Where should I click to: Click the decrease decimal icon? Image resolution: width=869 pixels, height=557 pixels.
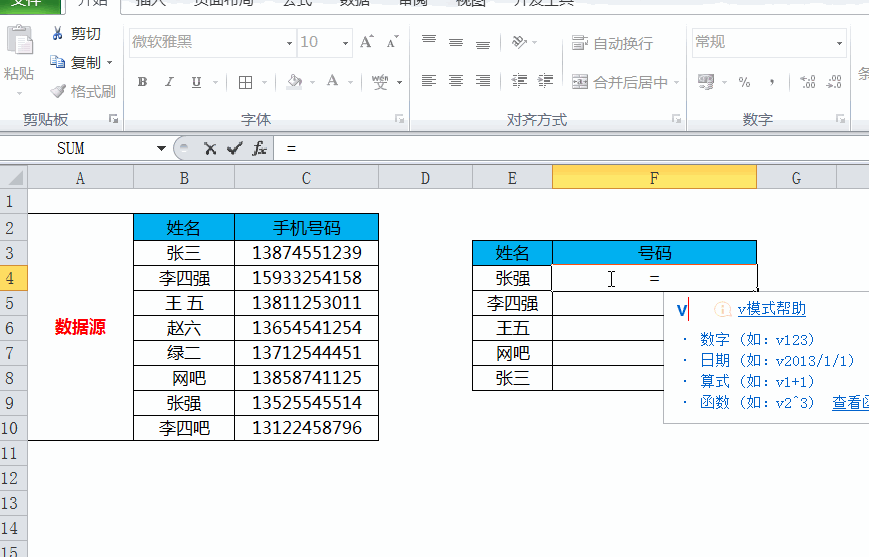834,83
